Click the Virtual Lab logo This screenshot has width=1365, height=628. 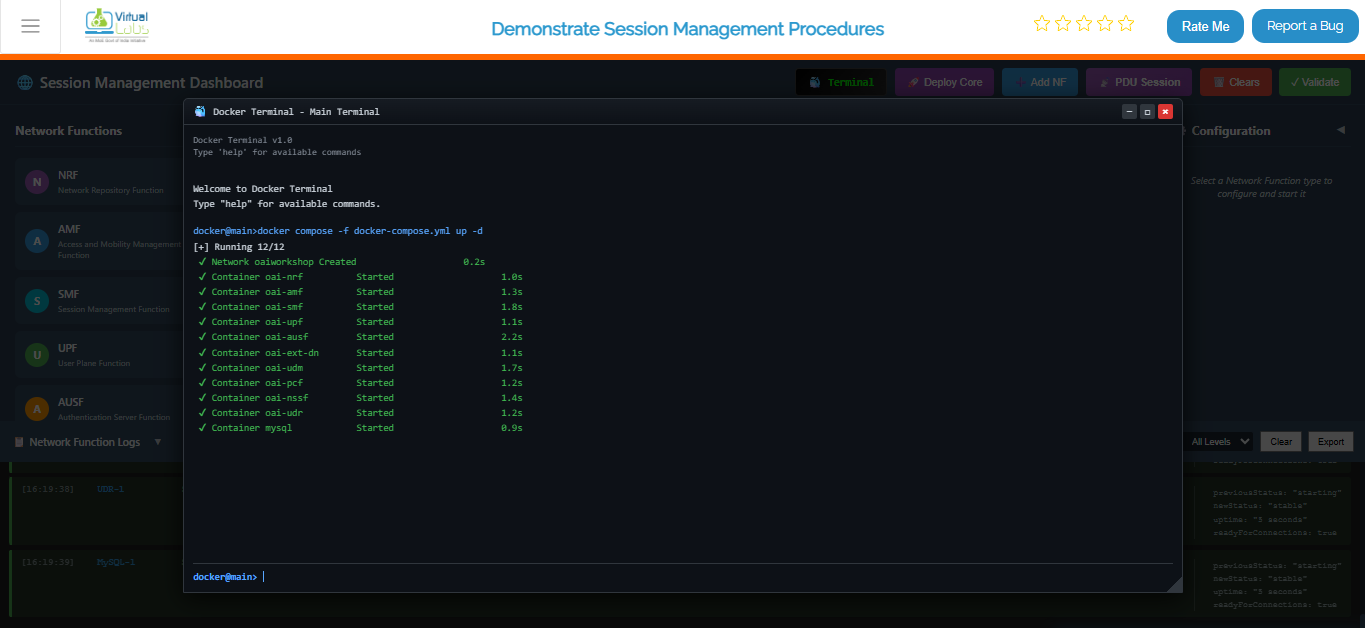coord(117,26)
